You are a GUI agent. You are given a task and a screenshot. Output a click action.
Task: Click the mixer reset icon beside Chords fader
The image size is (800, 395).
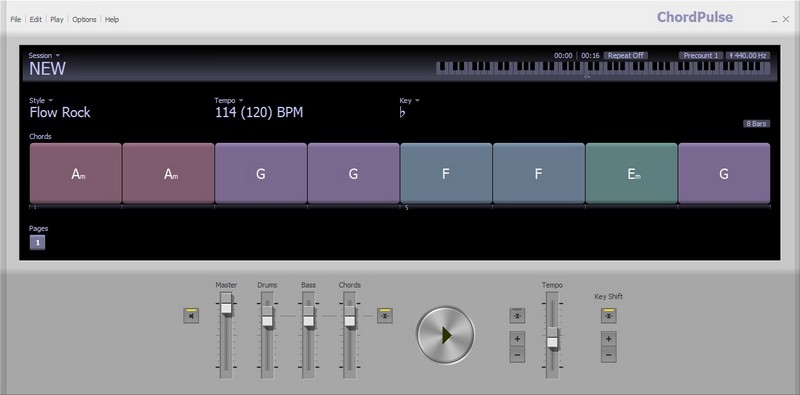pos(385,316)
